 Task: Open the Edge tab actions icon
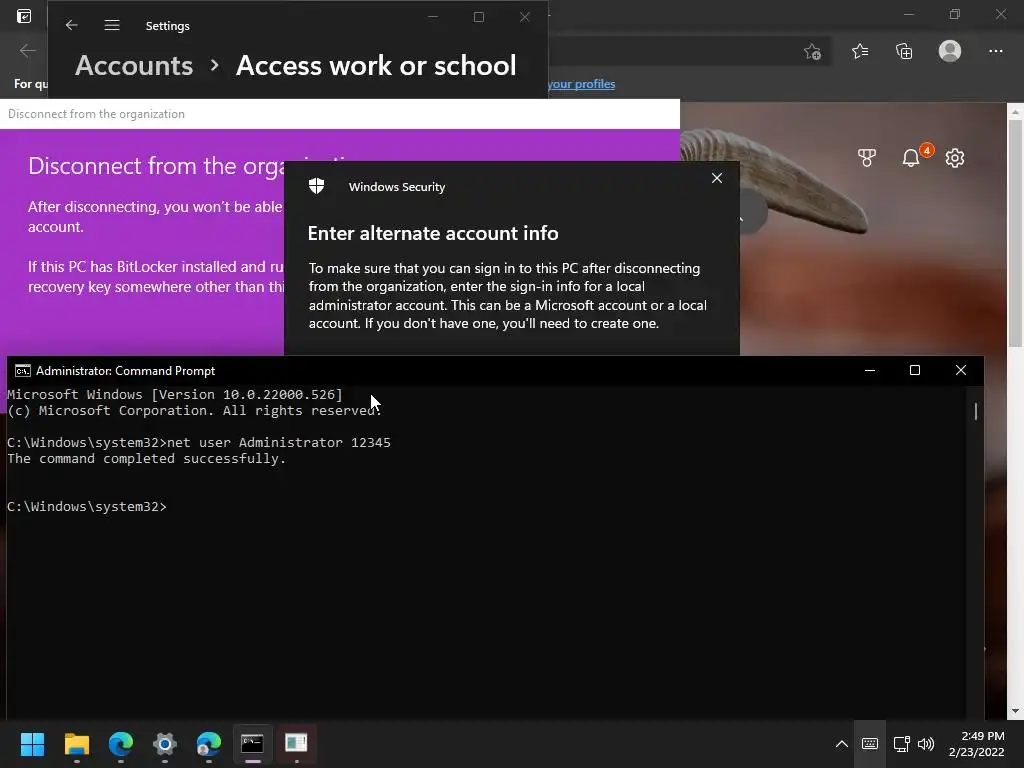24,16
